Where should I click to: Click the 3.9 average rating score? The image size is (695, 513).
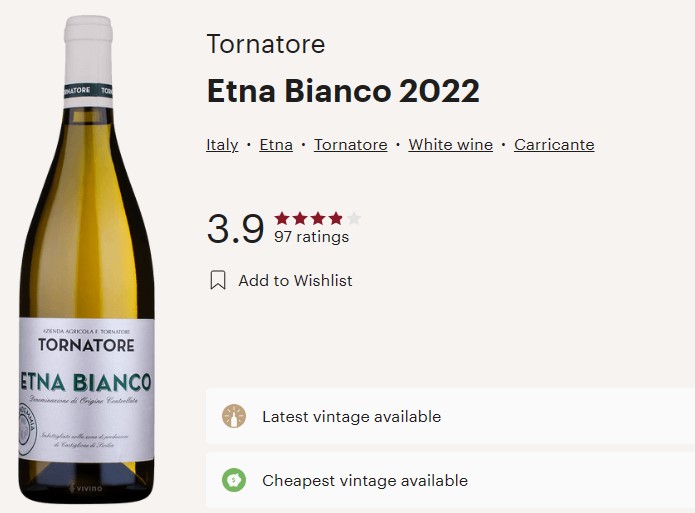(x=235, y=229)
